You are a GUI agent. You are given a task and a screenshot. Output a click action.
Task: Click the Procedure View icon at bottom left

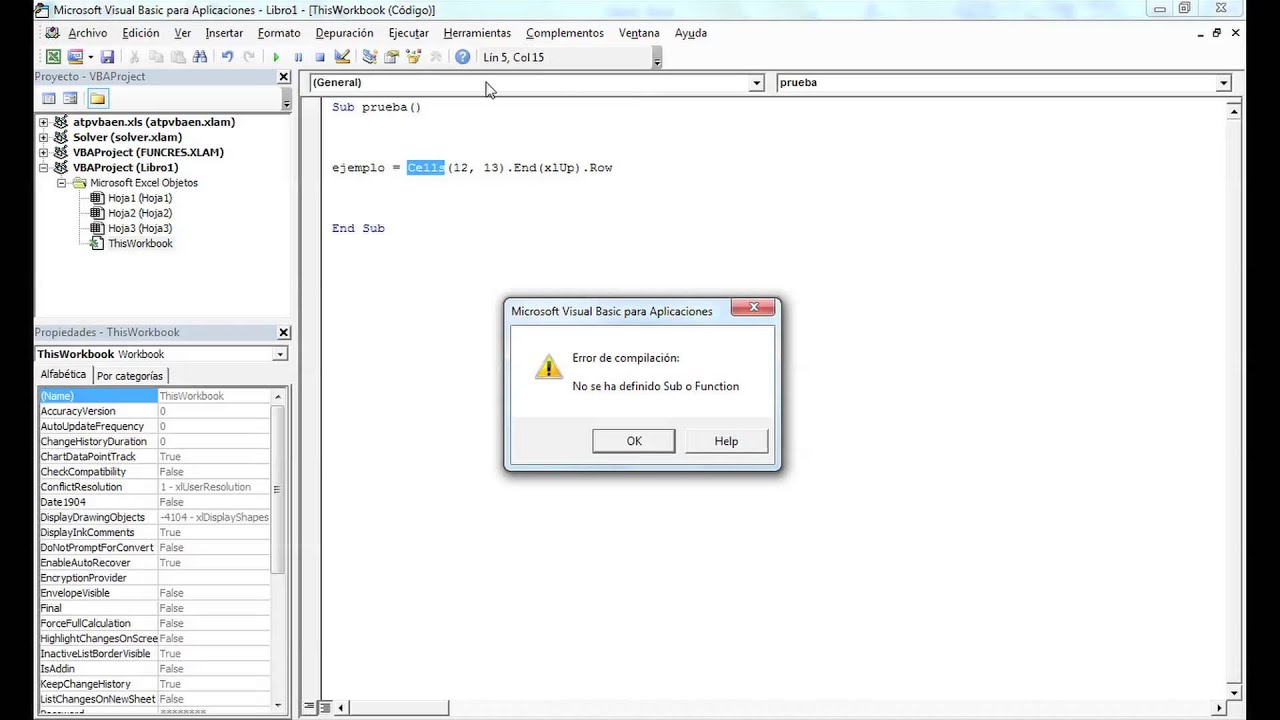(309, 707)
